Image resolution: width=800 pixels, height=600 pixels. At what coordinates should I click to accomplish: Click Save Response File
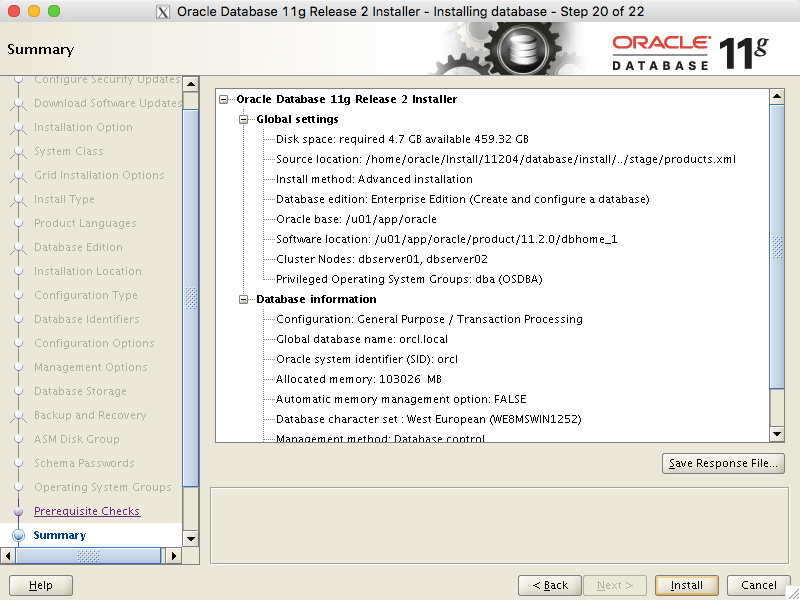pyautogui.click(x=723, y=463)
